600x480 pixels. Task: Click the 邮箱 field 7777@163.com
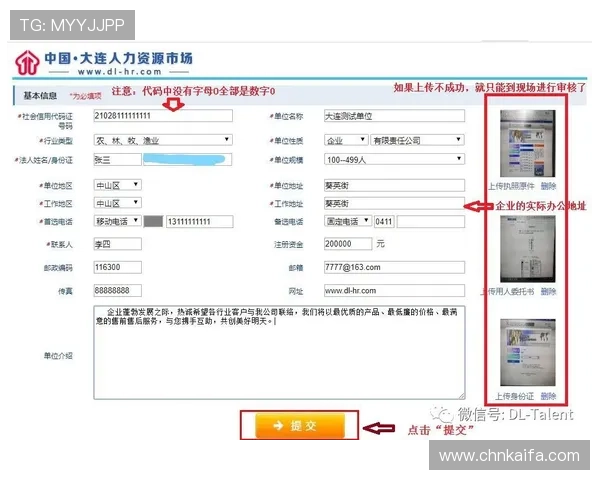[394, 267]
